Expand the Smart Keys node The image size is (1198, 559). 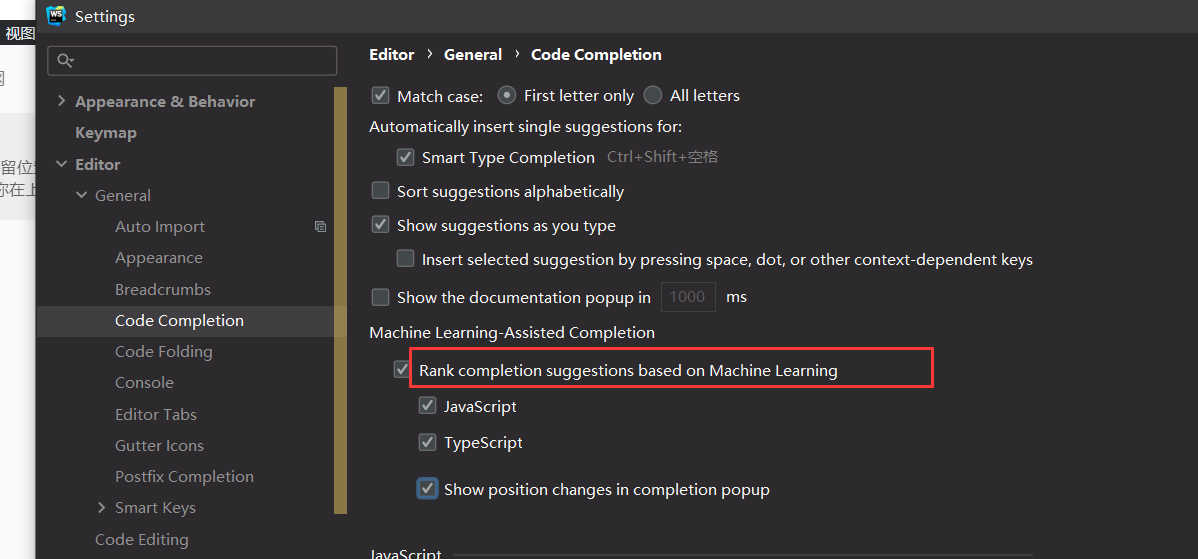click(x=102, y=508)
